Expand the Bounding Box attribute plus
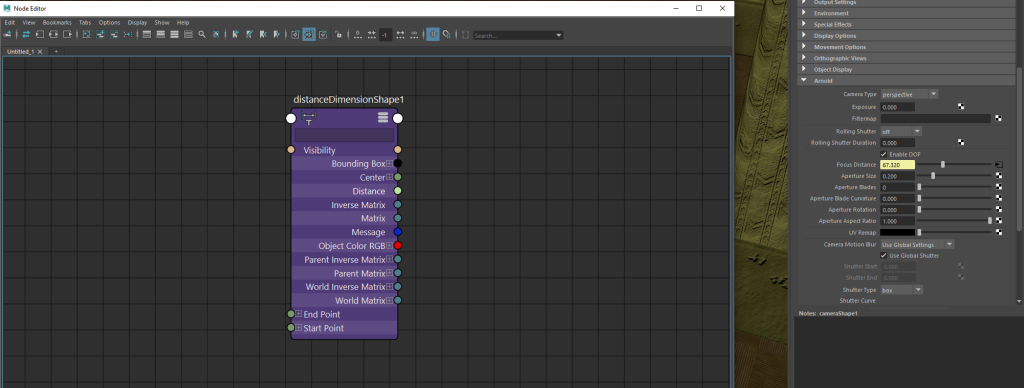The width and height of the screenshot is (1024, 388). point(389,163)
